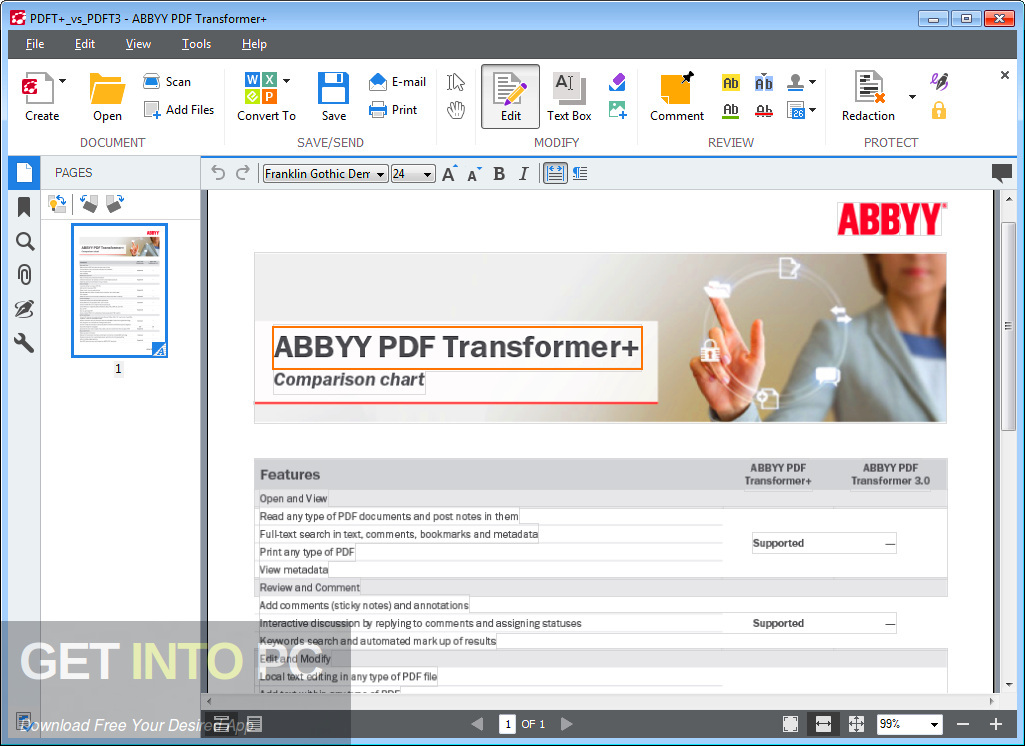This screenshot has width=1025, height=746.
Task: Open the Digital Signatures sidebar panel
Action: point(24,309)
